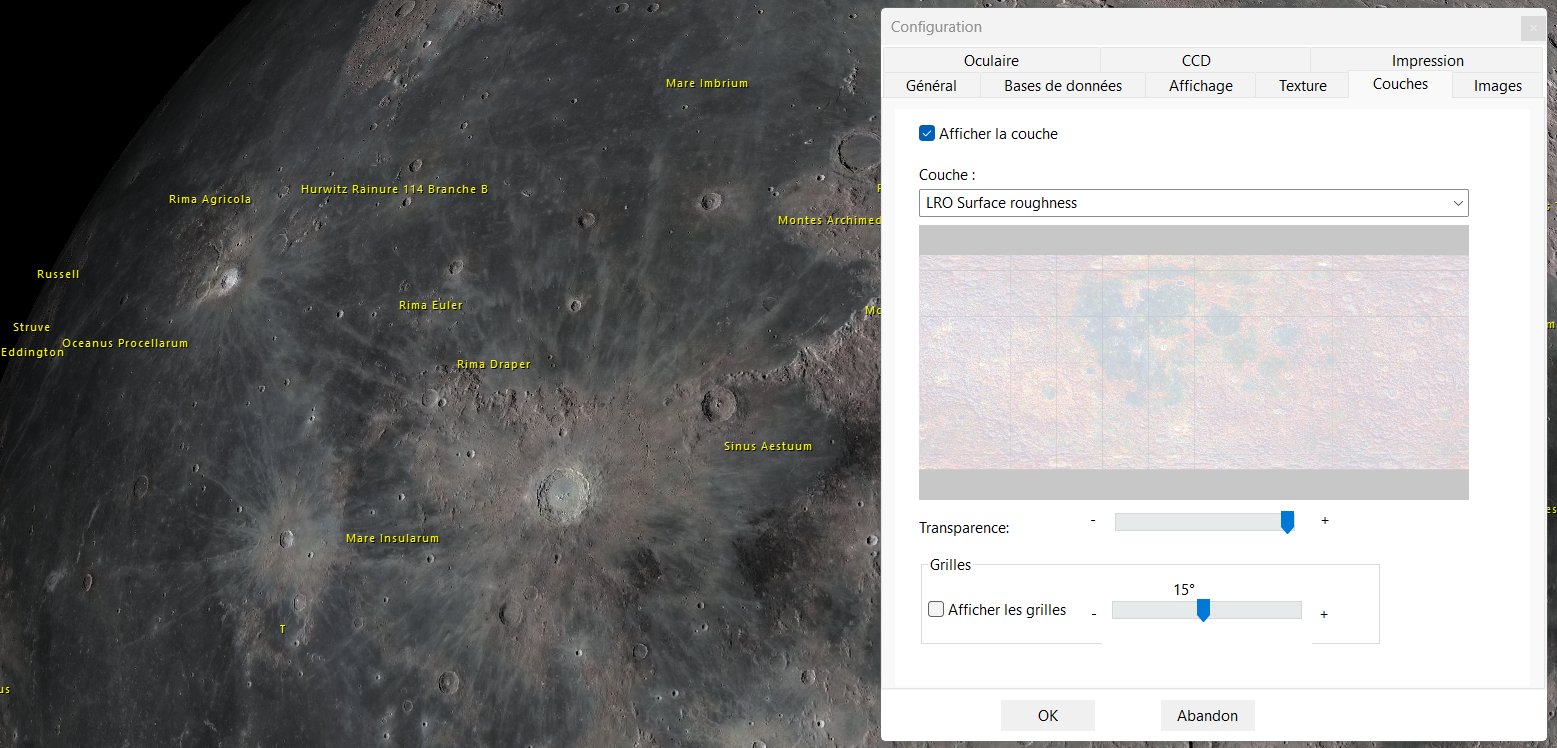This screenshot has width=1557, height=748.
Task: Close the Configuration dialog
Action: (1533, 28)
